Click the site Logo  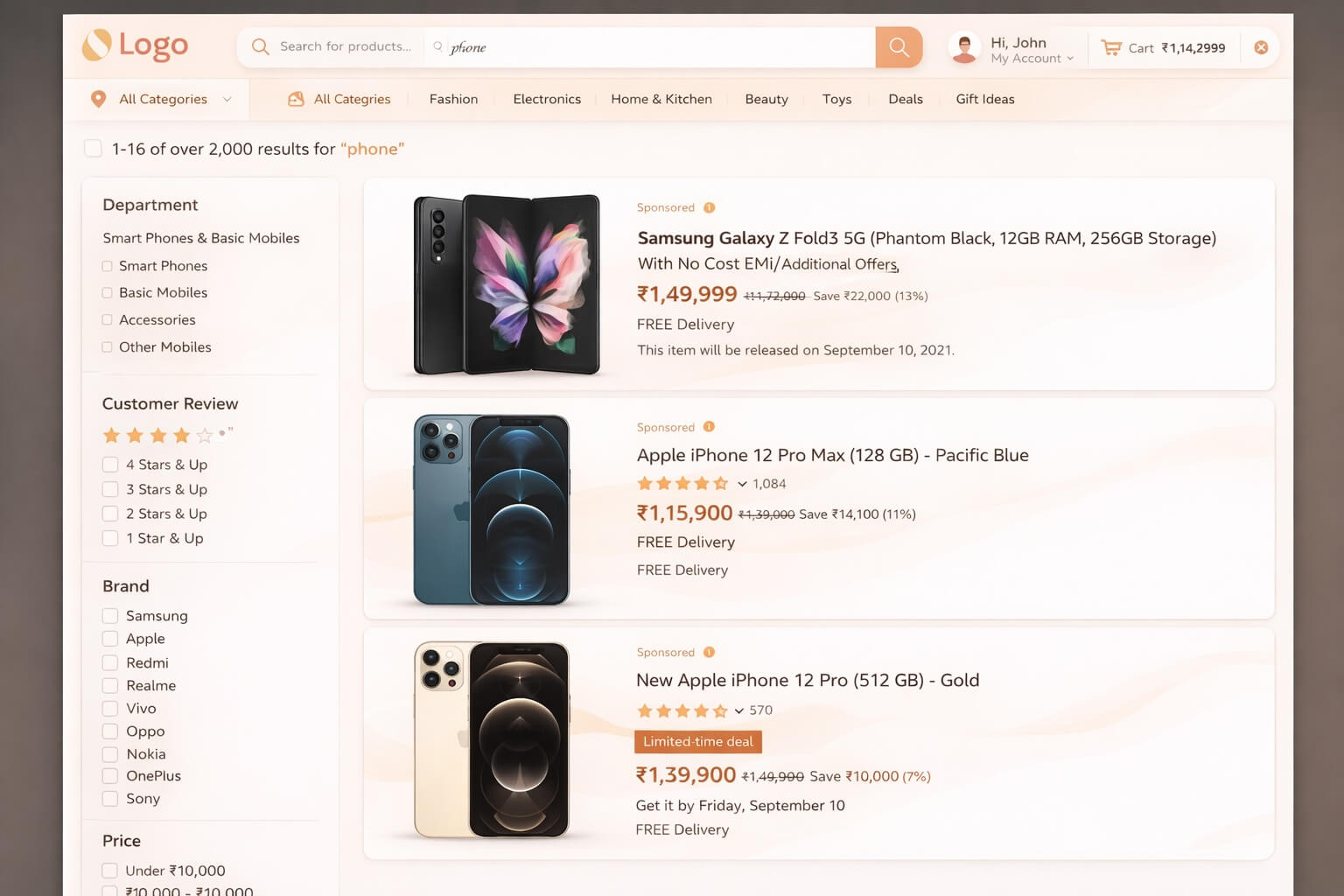136,45
